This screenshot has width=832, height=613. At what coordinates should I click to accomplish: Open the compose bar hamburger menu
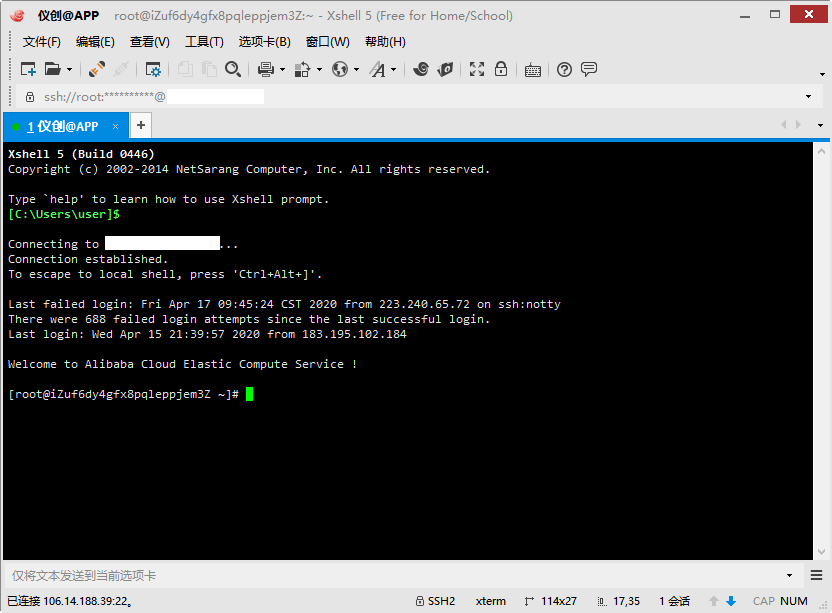(x=817, y=575)
